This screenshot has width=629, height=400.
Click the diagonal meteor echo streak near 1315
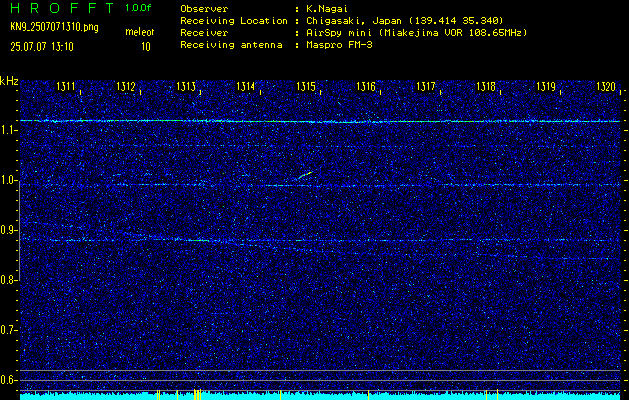305,175
